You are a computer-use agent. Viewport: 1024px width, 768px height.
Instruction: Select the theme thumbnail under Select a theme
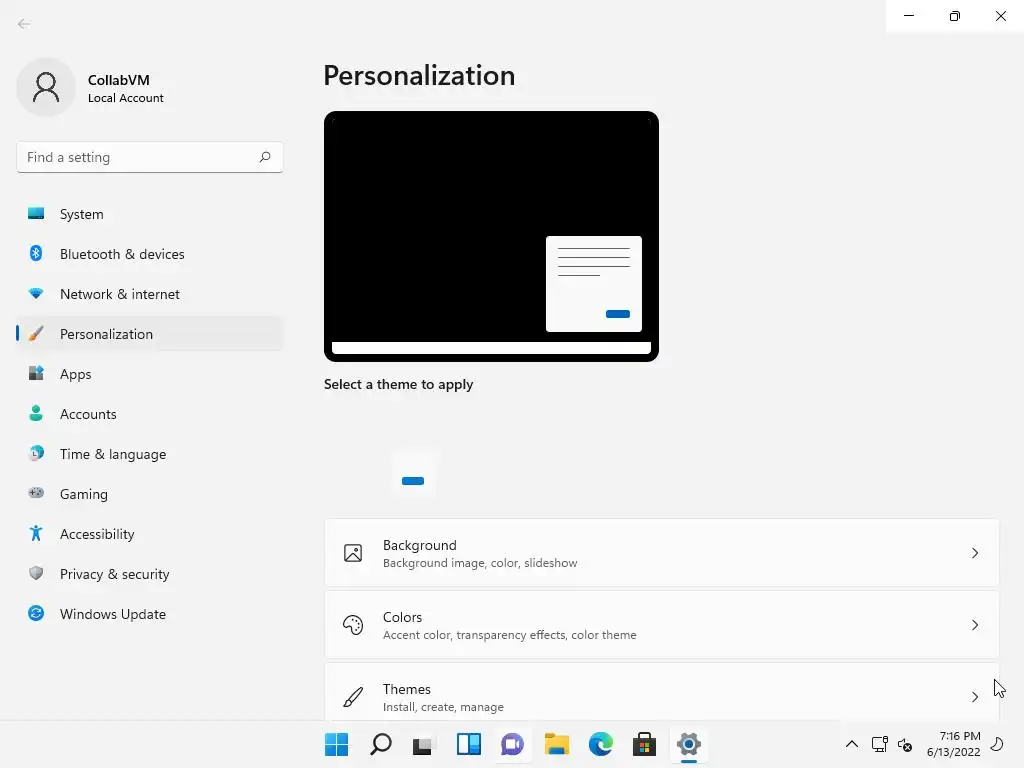click(413, 473)
